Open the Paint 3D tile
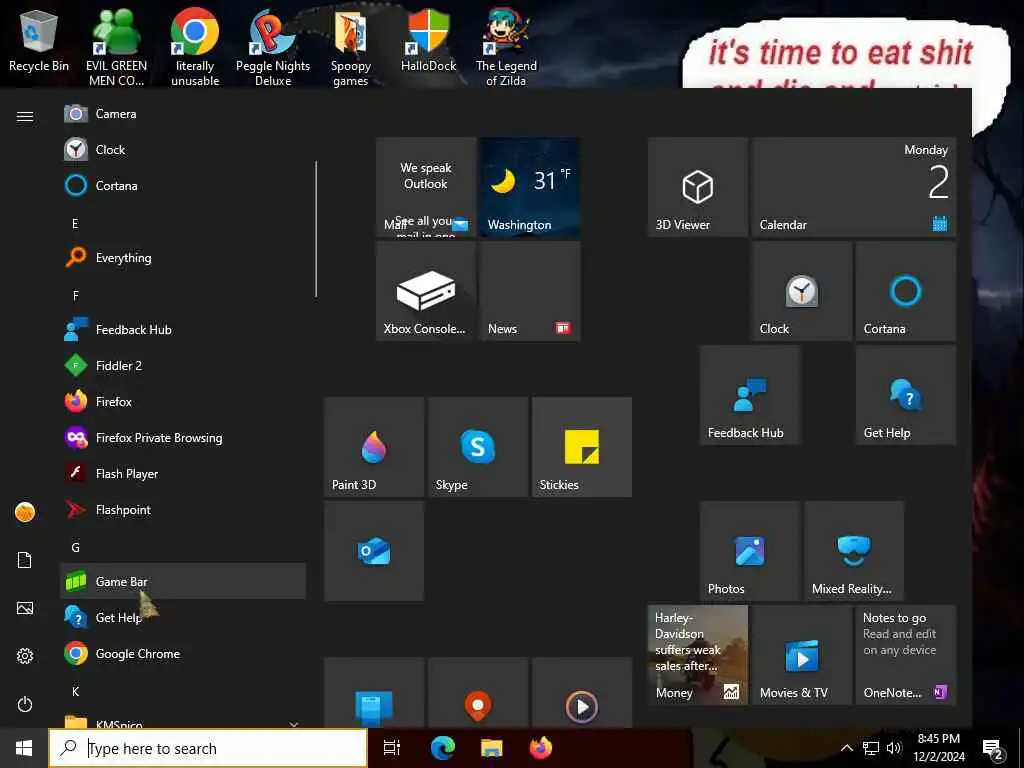Viewport: 1024px width, 768px height. tap(374, 447)
